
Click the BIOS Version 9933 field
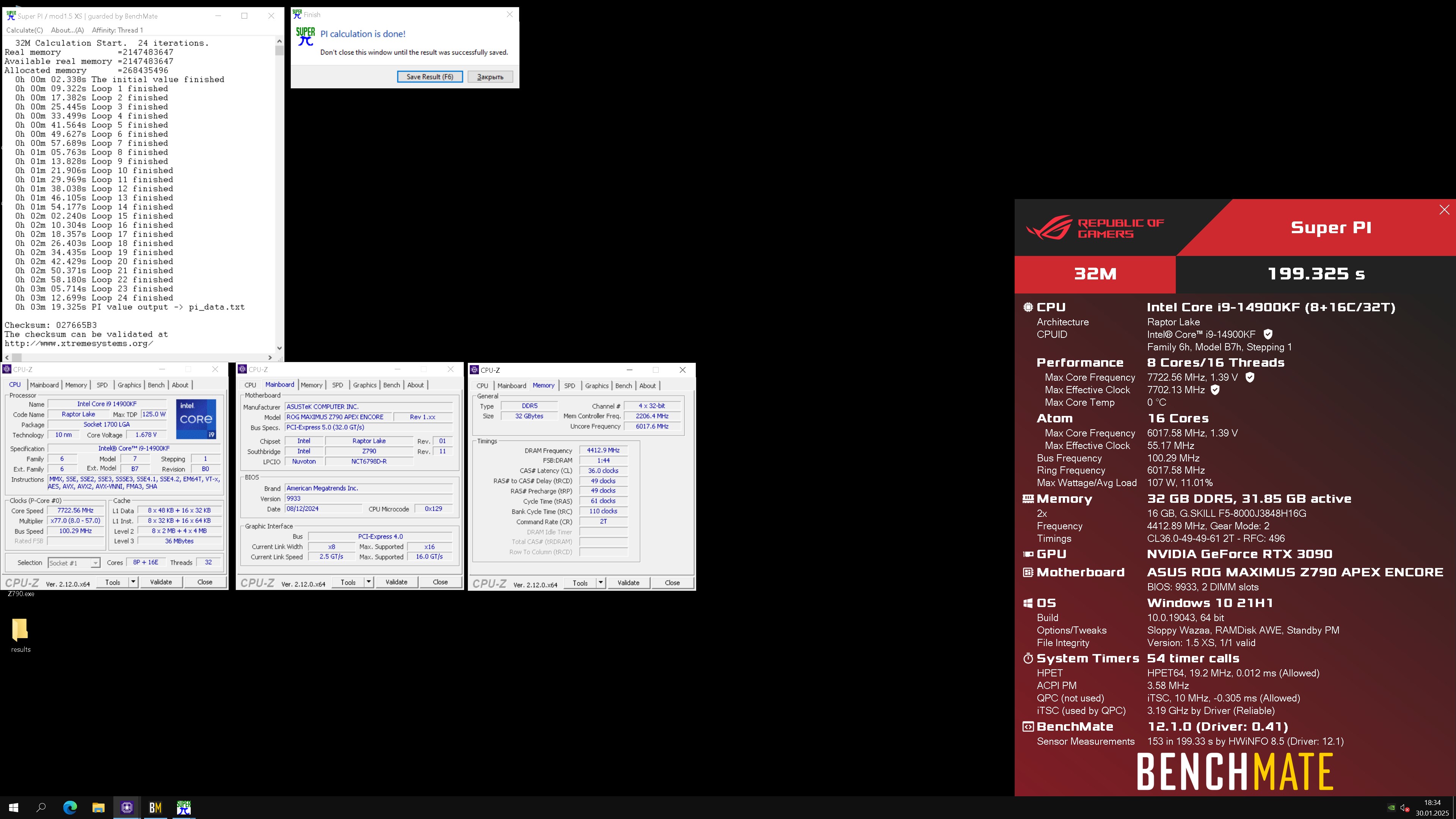[x=369, y=499]
